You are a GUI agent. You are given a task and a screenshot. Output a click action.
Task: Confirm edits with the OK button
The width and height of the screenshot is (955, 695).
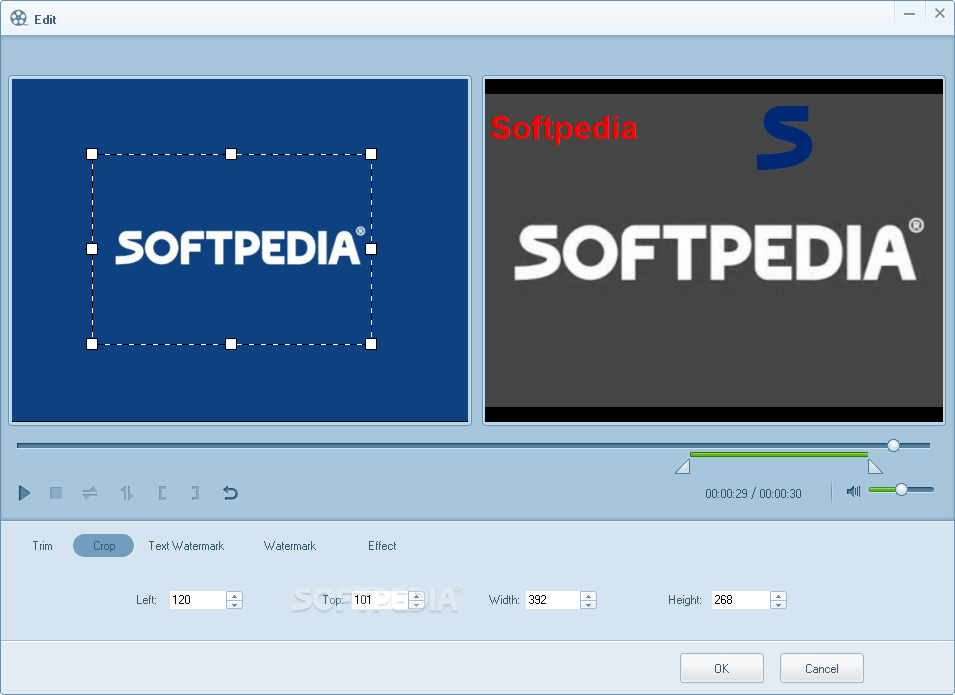722,668
